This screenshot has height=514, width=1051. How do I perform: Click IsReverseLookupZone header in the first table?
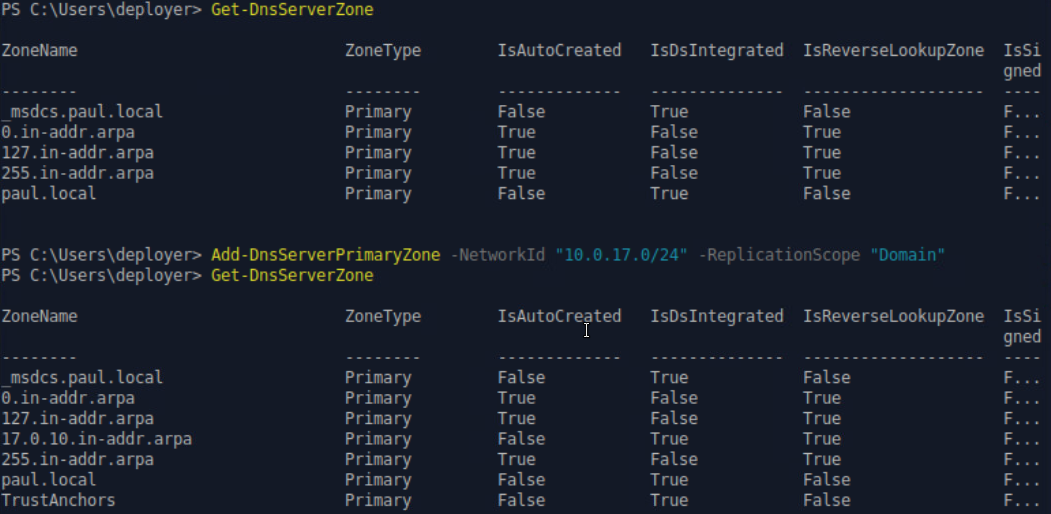(893, 50)
